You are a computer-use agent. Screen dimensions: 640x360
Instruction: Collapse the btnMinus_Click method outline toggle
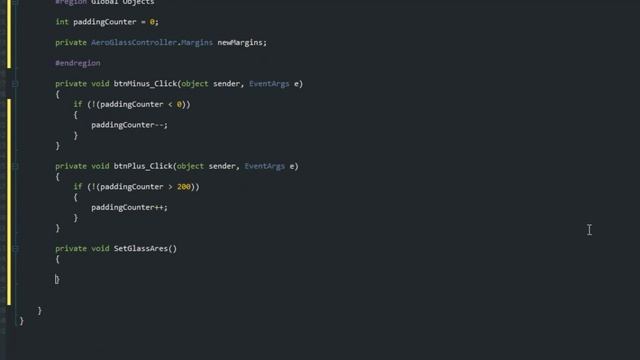[15, 84]
